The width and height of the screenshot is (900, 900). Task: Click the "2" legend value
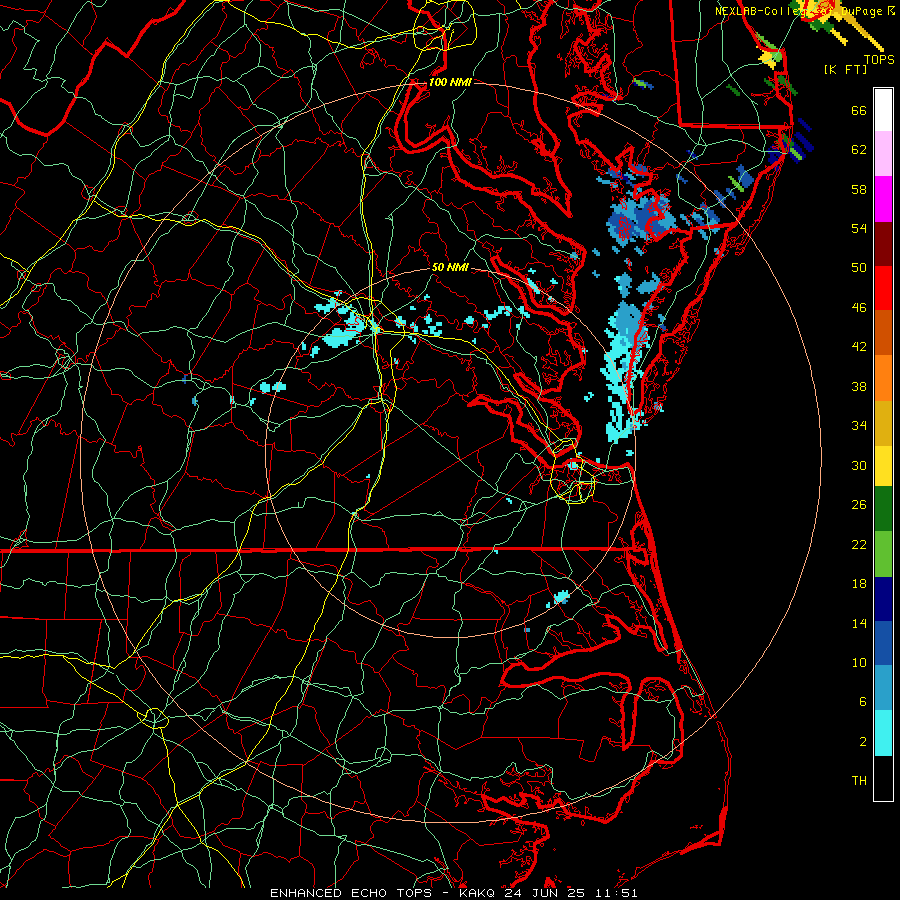(x=863, y=742)
